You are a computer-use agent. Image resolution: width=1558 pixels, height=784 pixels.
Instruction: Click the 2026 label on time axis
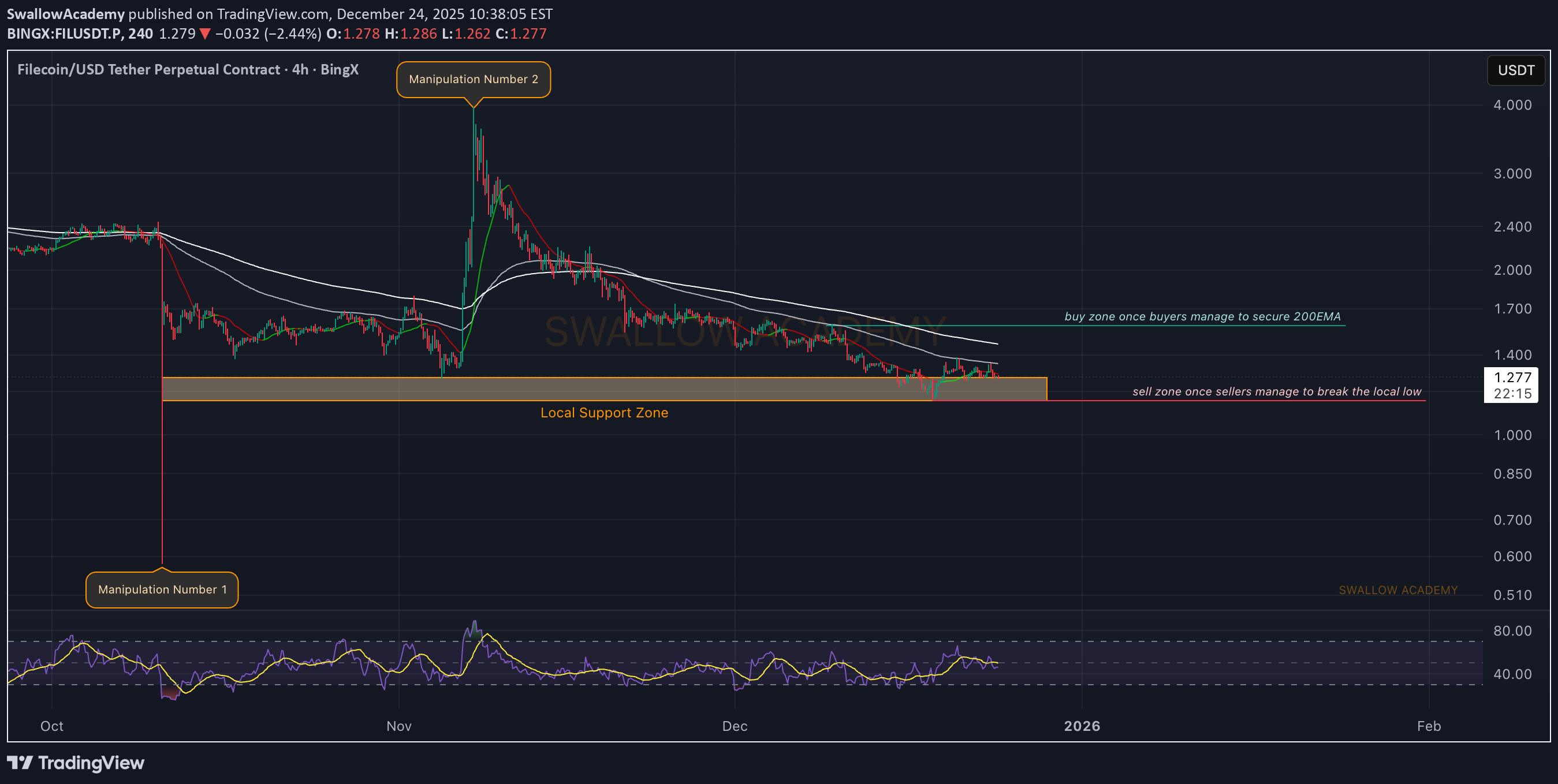coord(1082,726)
